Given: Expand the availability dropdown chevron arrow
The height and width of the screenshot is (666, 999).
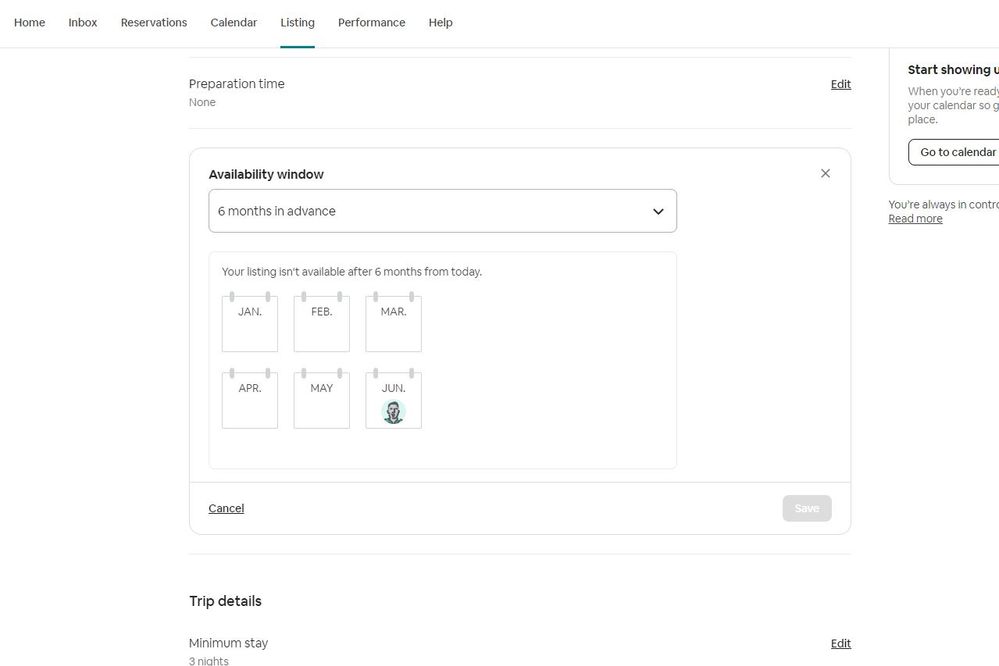Looking at the screenshot, I should (x=658, y=212).
